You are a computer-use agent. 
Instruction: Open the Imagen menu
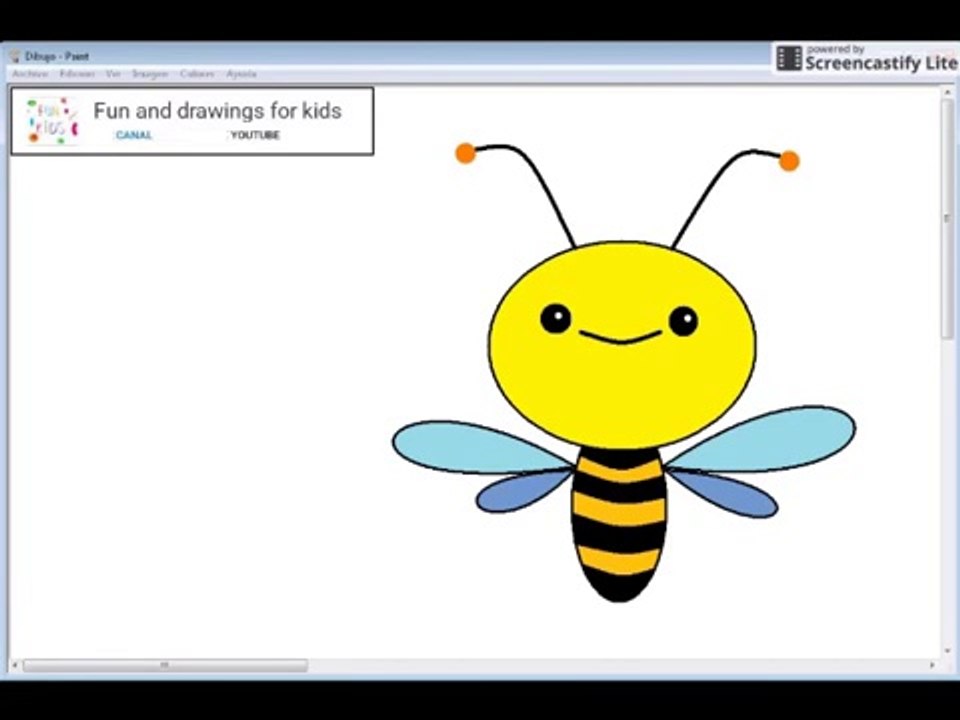150,73
